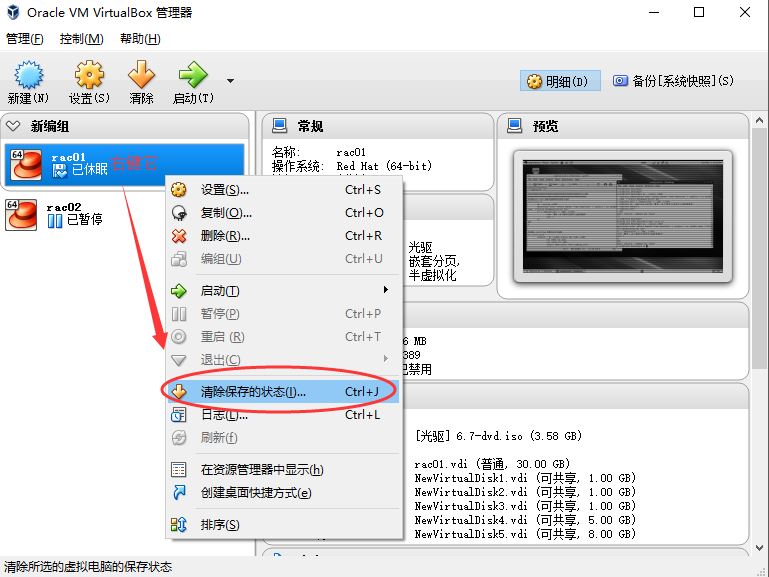
Task: Click the Red Hat (64-bit) OS value
Action: [384, 166]
